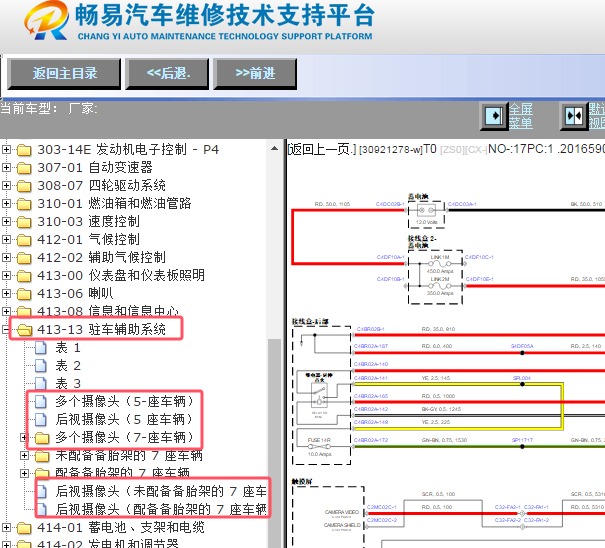Expand the 310-03 速度控制 node
Viewport: 605px width, 548px height.
6,222
